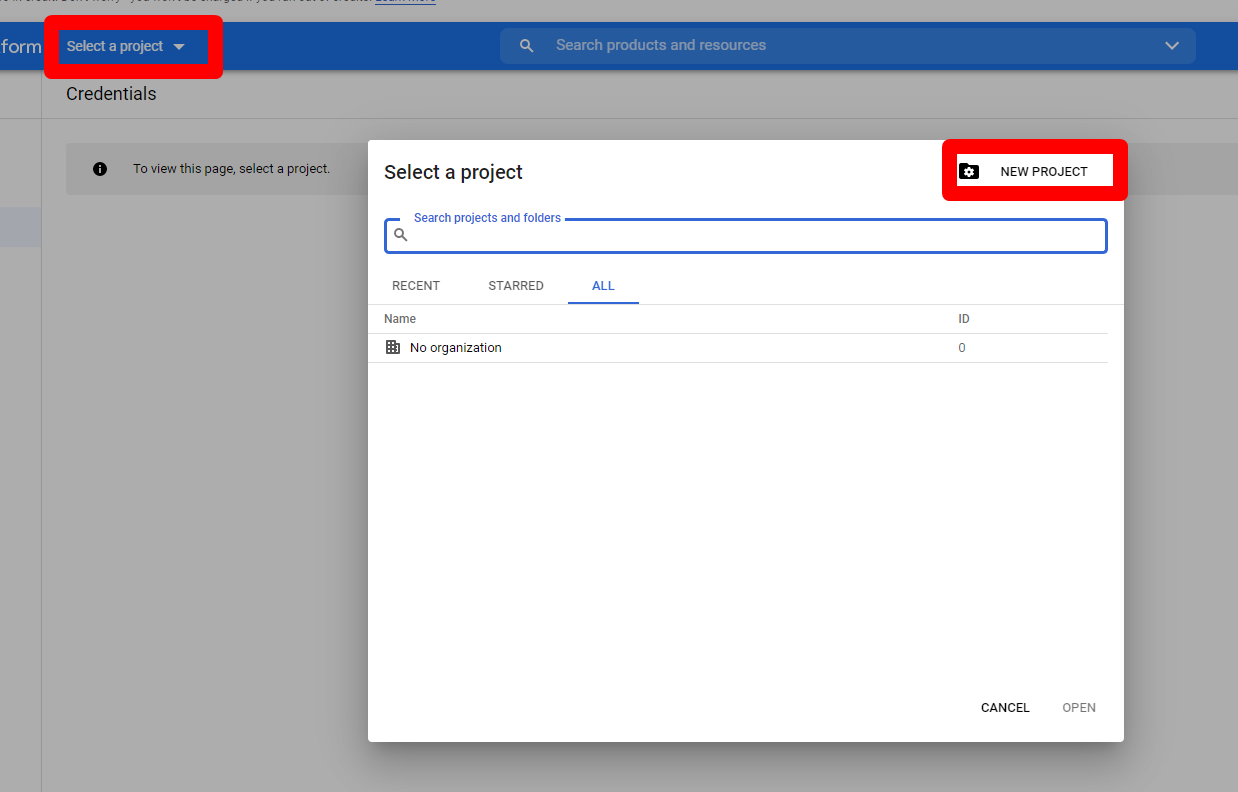Image resolution: width=1238 pixels, height=792 pixels.
Task: Switch to the RECENT tab
Action: pos(416,286)
